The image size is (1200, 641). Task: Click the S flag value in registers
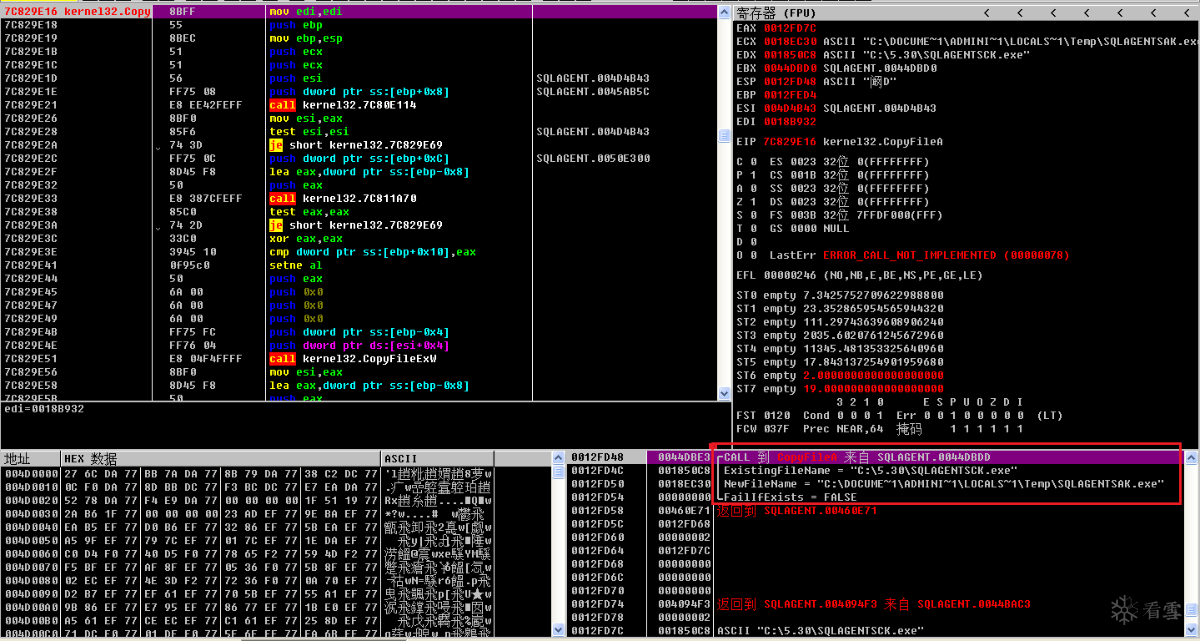coord(753,214)
